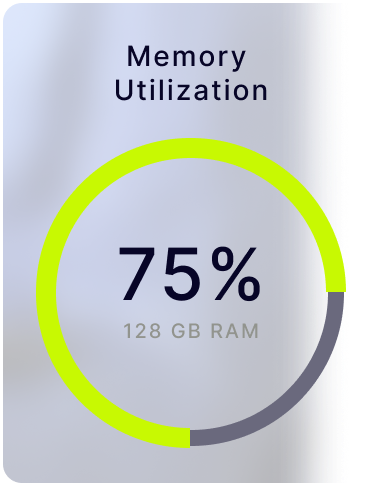Image resolution: width=381 pixels, height=485 pixels.
Task: Select the word Memory in the title
Action: click(x=186, y=58)
